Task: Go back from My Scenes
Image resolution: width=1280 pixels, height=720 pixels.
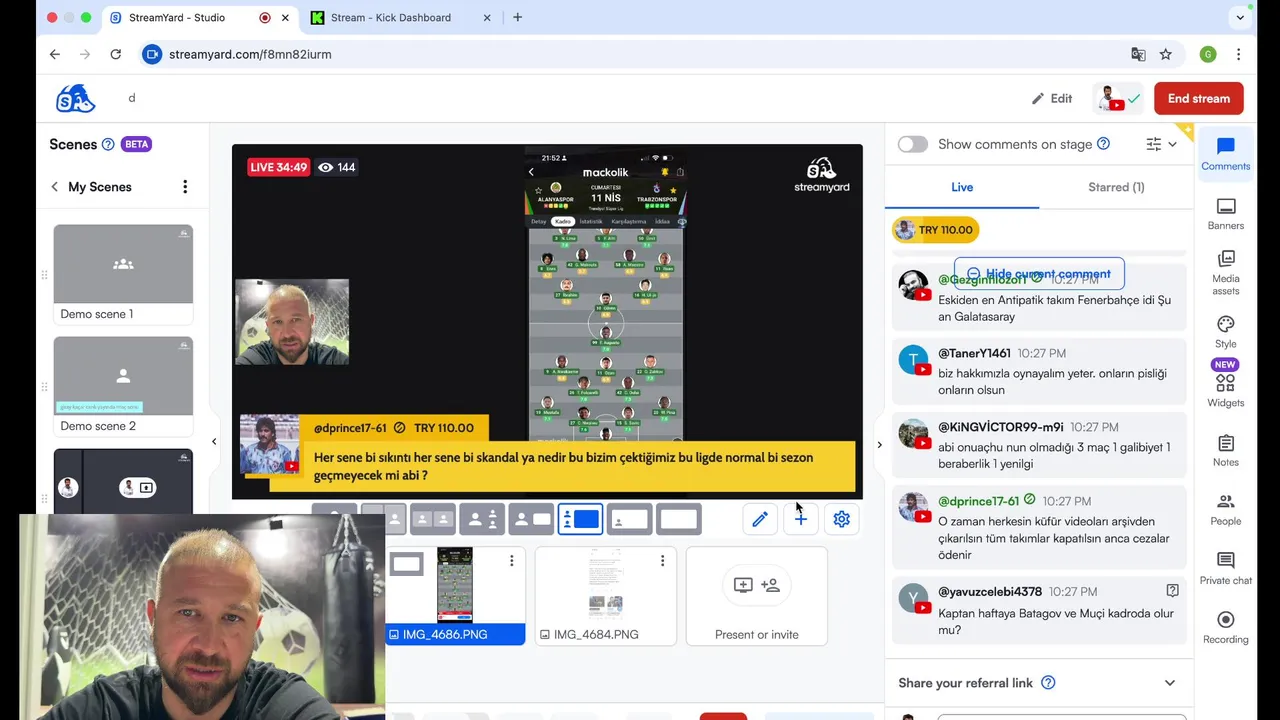Action: coord(55,187)
